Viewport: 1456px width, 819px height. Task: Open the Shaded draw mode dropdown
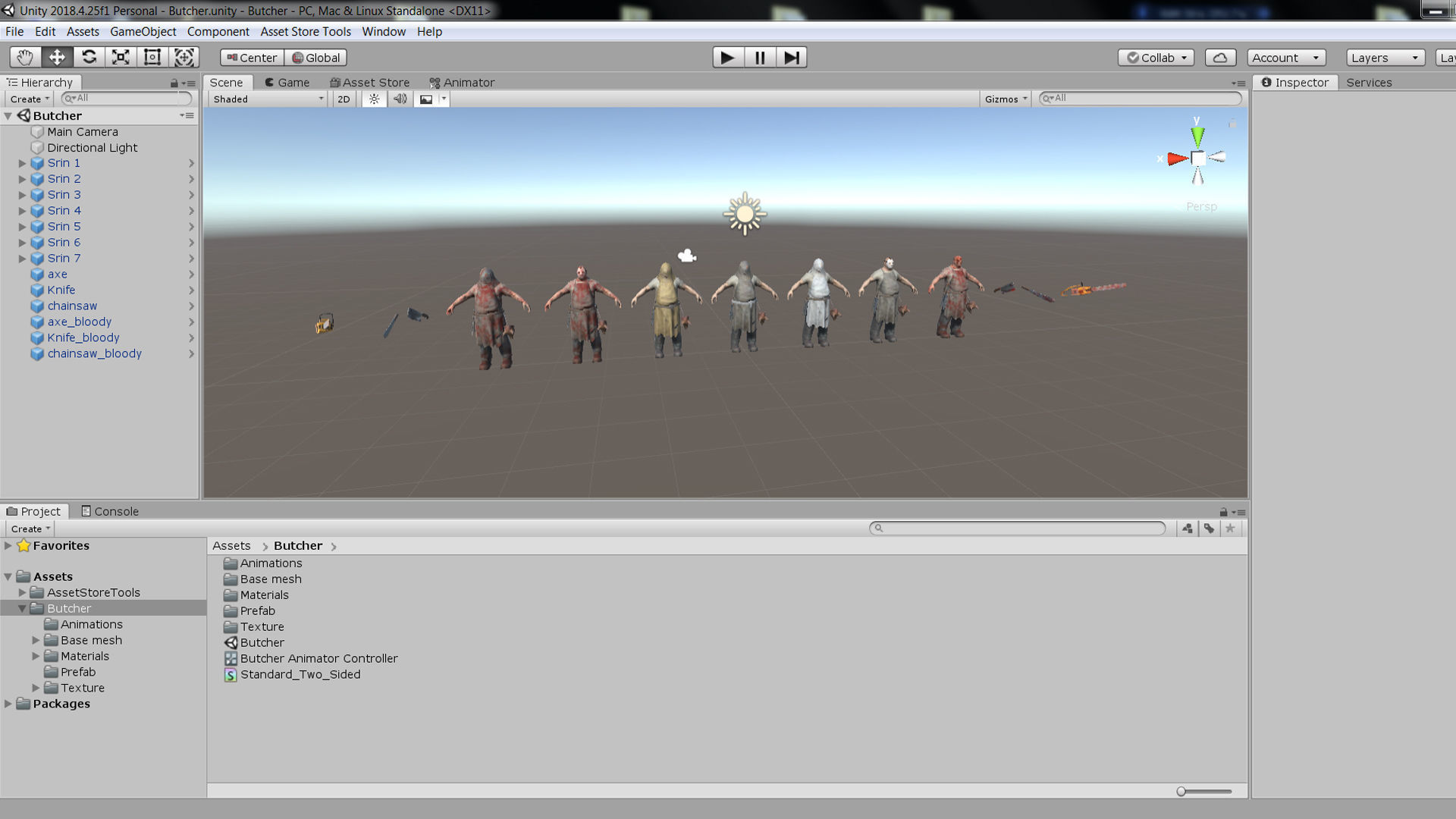(268, 99)
